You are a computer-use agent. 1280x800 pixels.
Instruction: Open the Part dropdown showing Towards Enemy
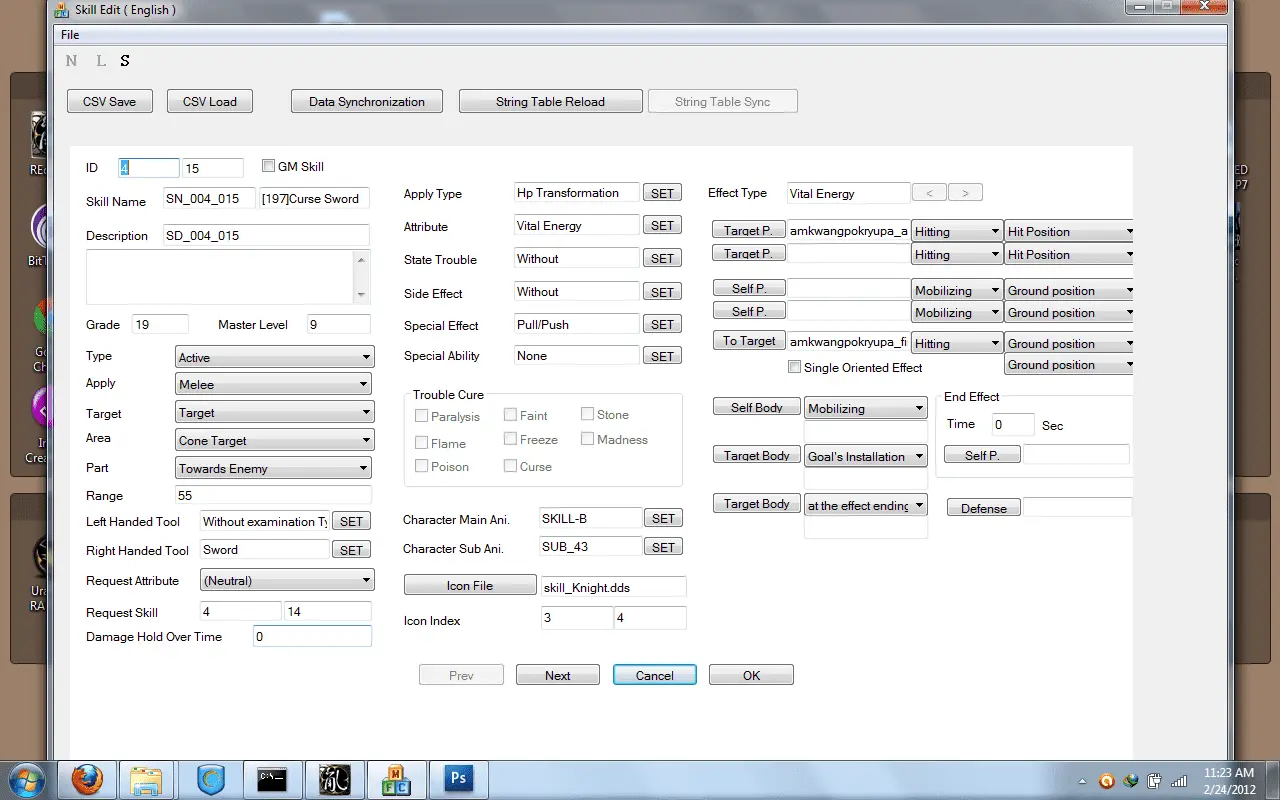tap(274, 468)
